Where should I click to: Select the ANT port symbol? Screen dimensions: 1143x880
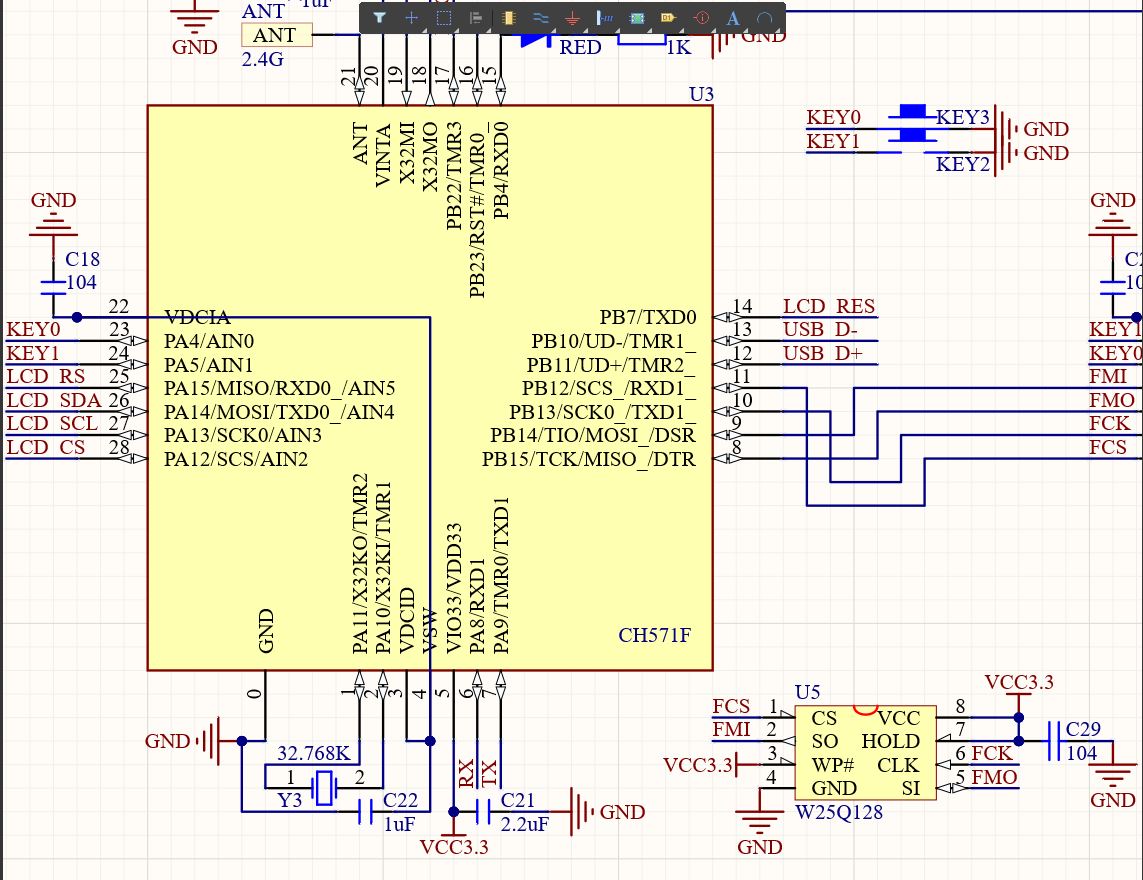click(x=276, y=35)
